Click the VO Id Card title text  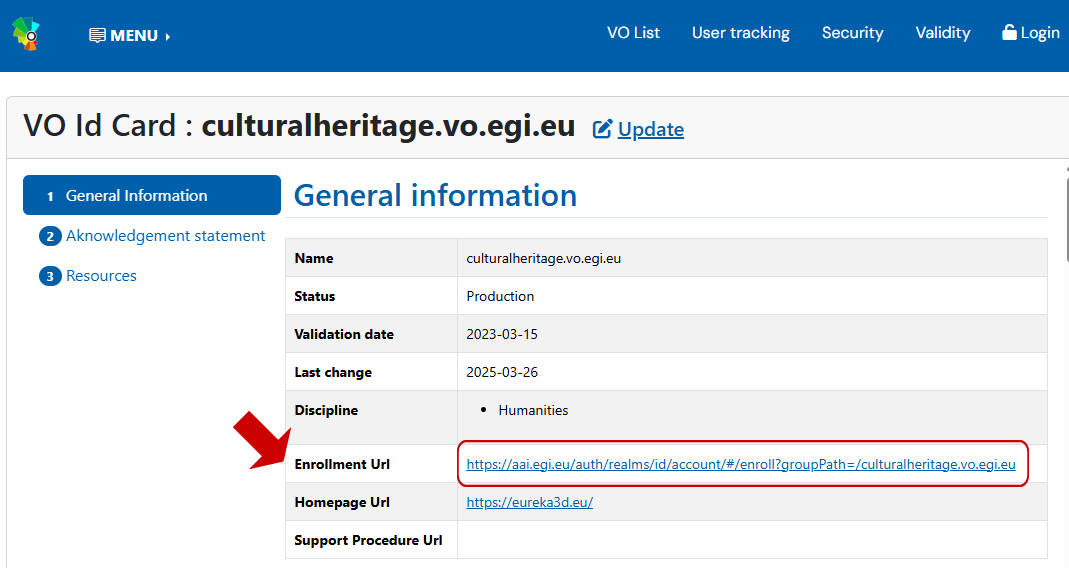pos(299,126)
